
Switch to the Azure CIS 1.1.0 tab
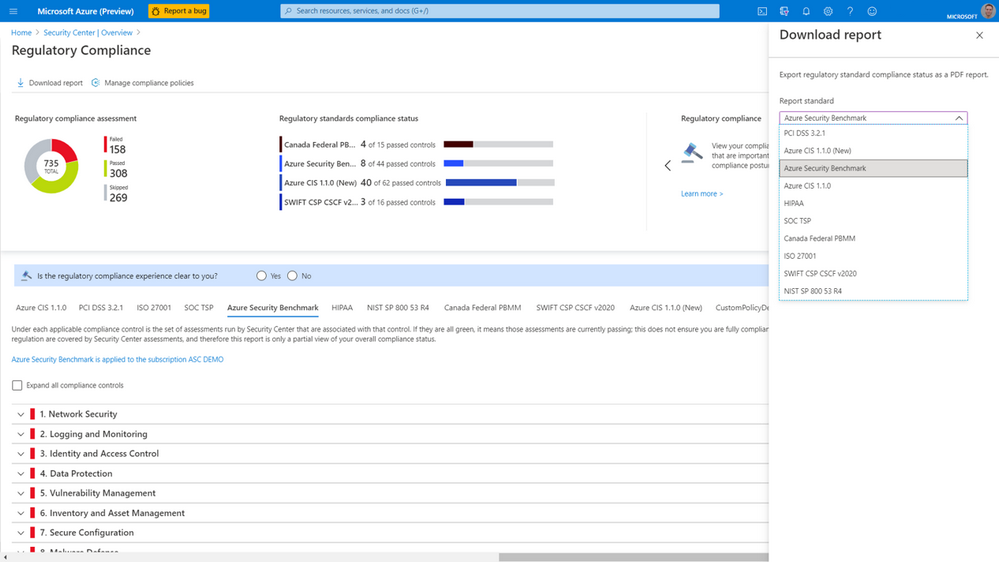point(41,308)
